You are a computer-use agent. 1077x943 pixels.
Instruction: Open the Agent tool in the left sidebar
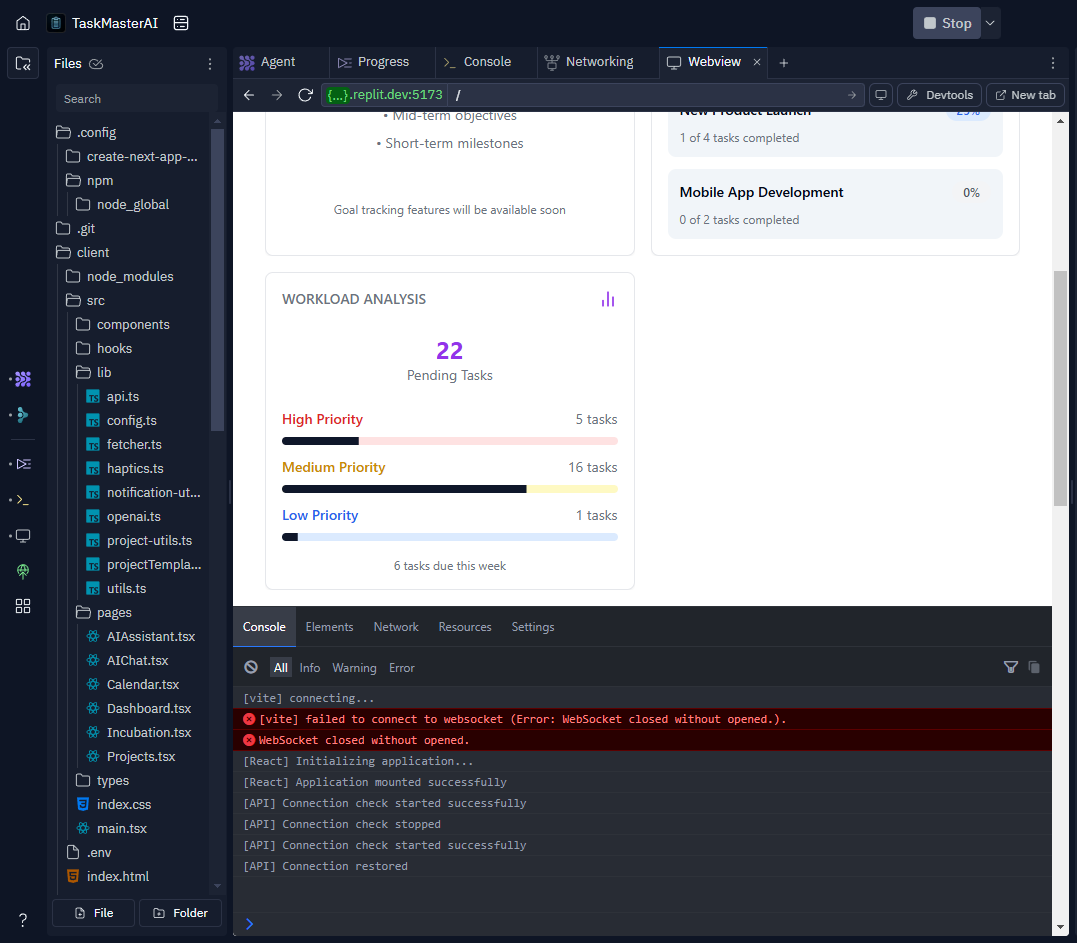coord(23,379)
